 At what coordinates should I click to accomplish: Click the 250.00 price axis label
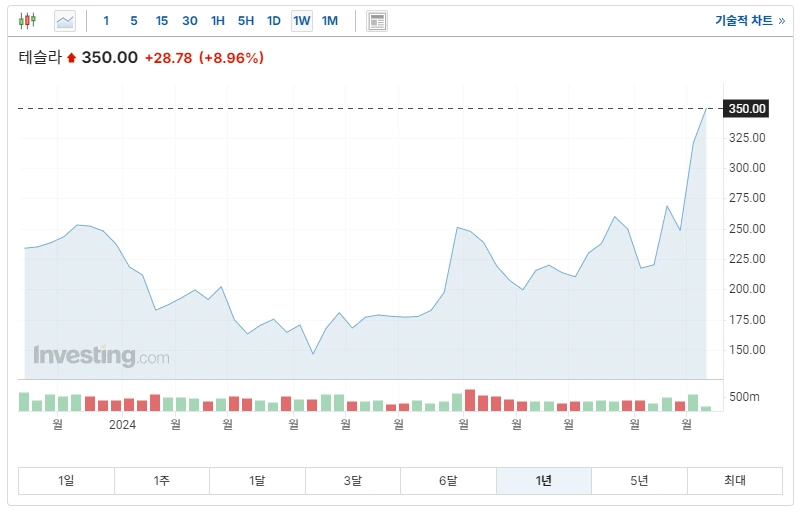point(747,229)
